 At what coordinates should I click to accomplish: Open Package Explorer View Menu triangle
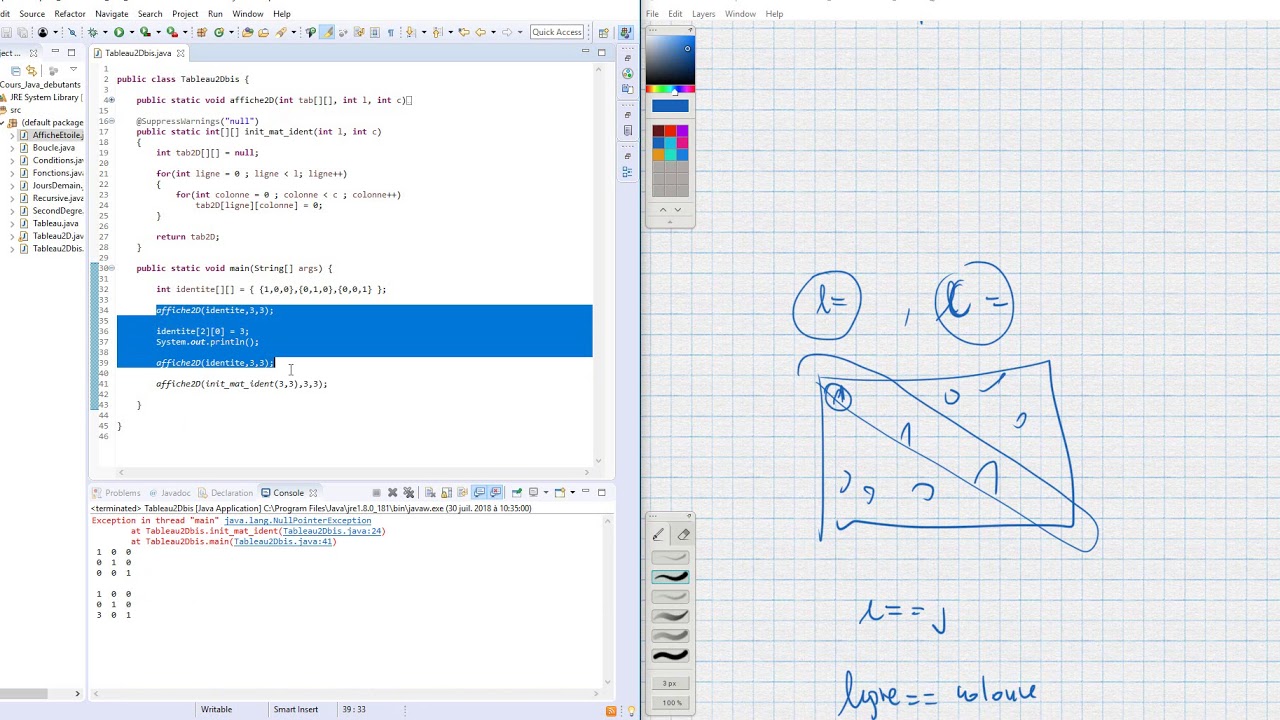[73, 70]
